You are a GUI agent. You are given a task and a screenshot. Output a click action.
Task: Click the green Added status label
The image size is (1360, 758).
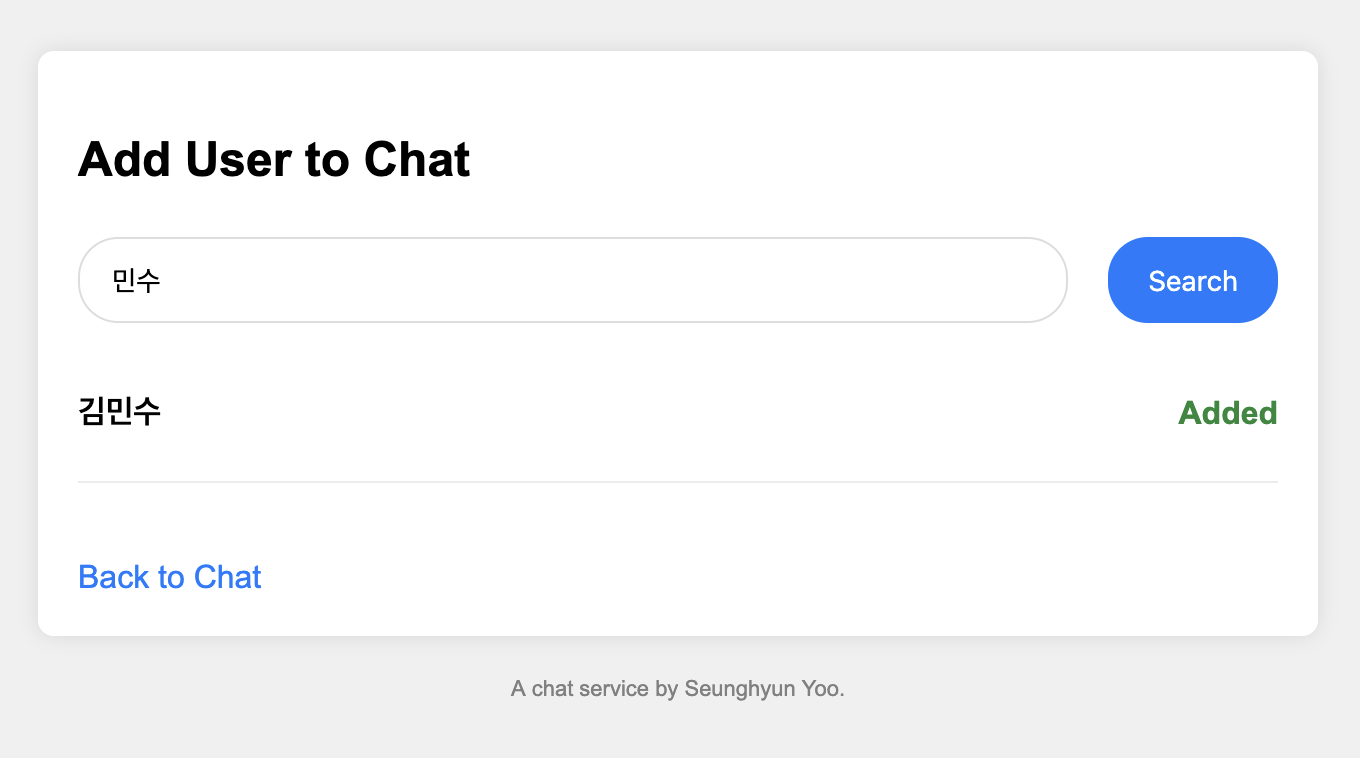click(1227, 412)
